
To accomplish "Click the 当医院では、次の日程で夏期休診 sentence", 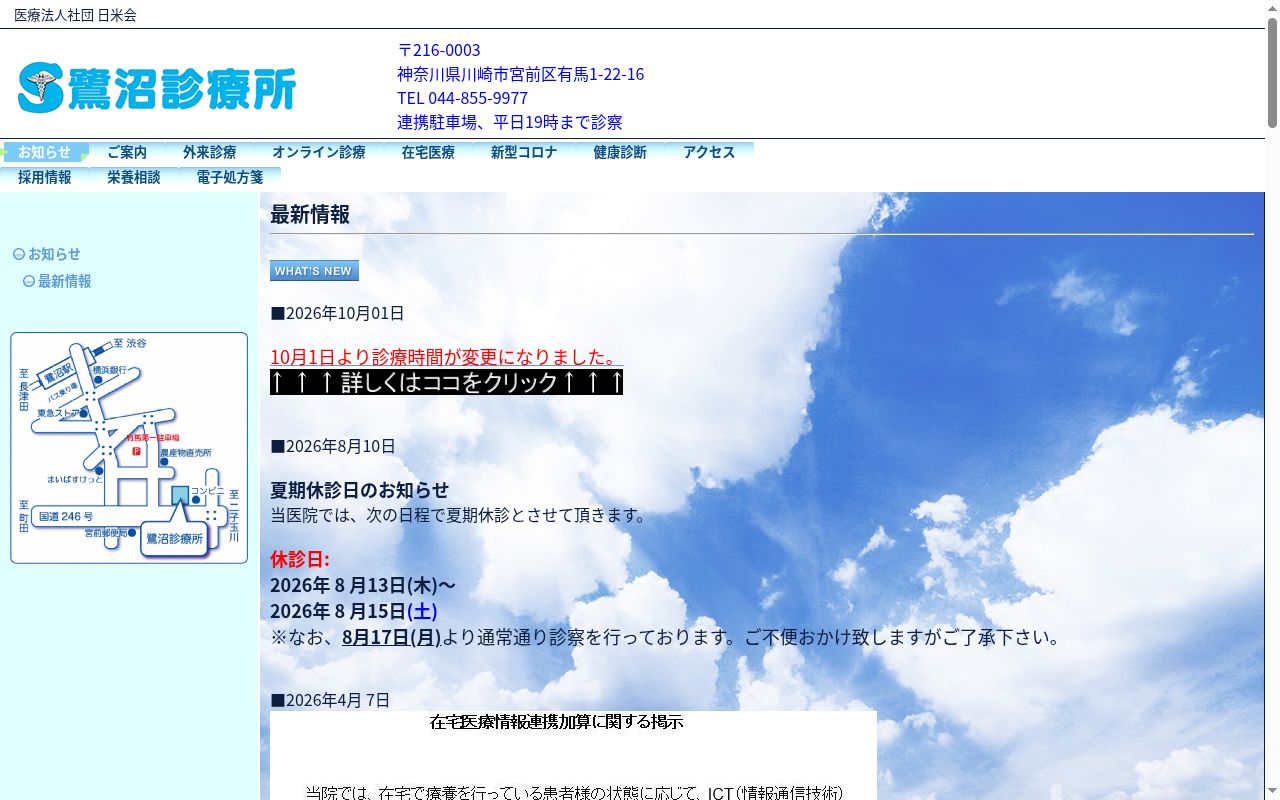I will tap(460, 515).
